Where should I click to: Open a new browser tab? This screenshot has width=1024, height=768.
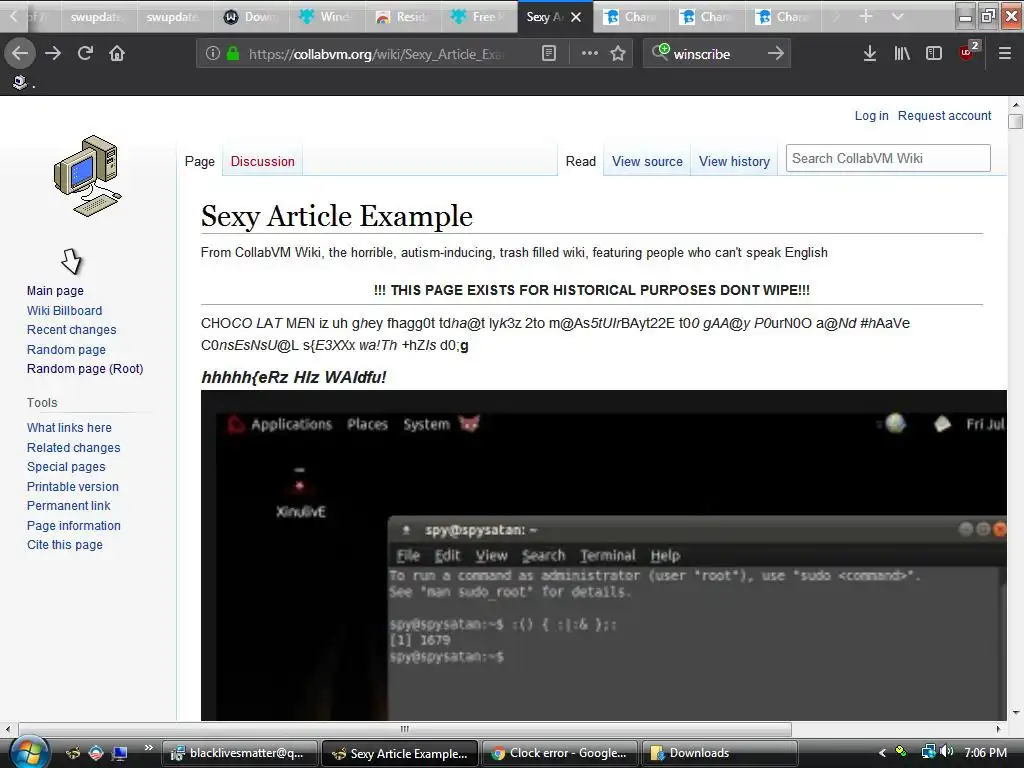pyautogui.click(x=865, y=16)
